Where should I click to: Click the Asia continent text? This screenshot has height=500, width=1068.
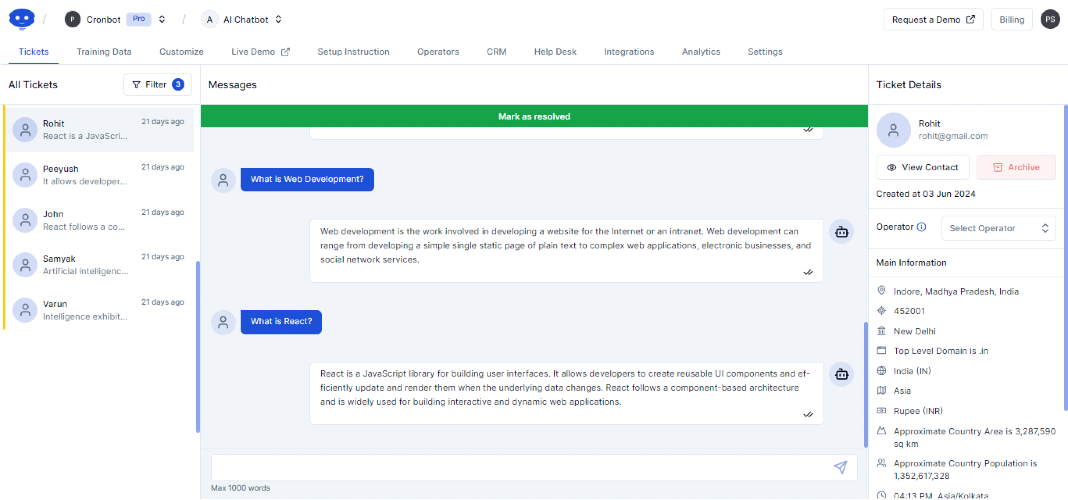(902, 391)
